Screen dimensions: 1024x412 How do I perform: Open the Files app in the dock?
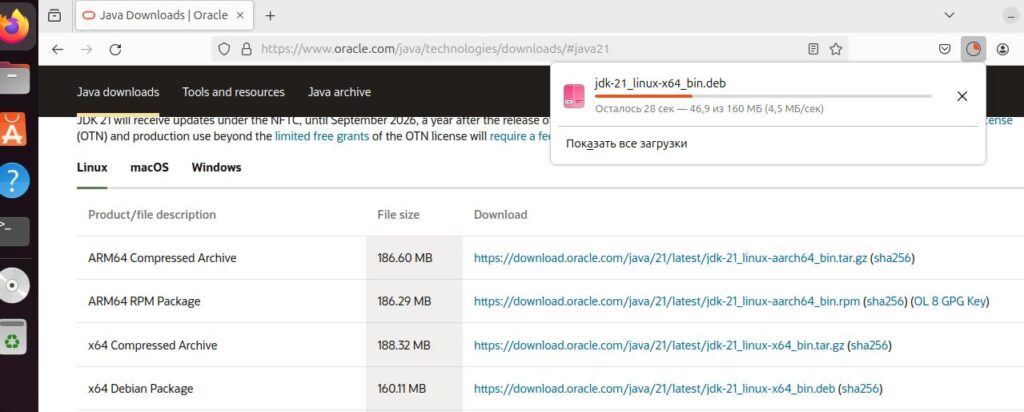tap(14, 78)
